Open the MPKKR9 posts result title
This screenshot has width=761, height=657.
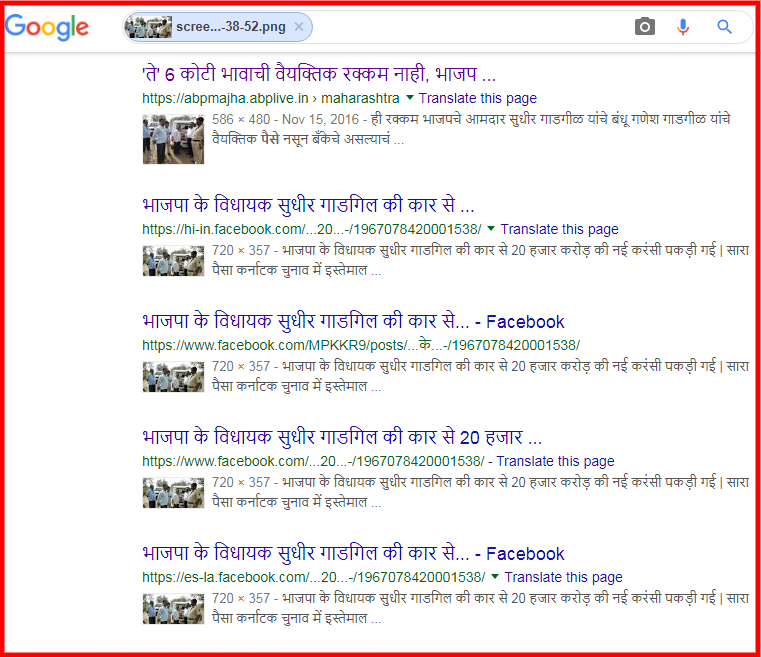(353, 321)
